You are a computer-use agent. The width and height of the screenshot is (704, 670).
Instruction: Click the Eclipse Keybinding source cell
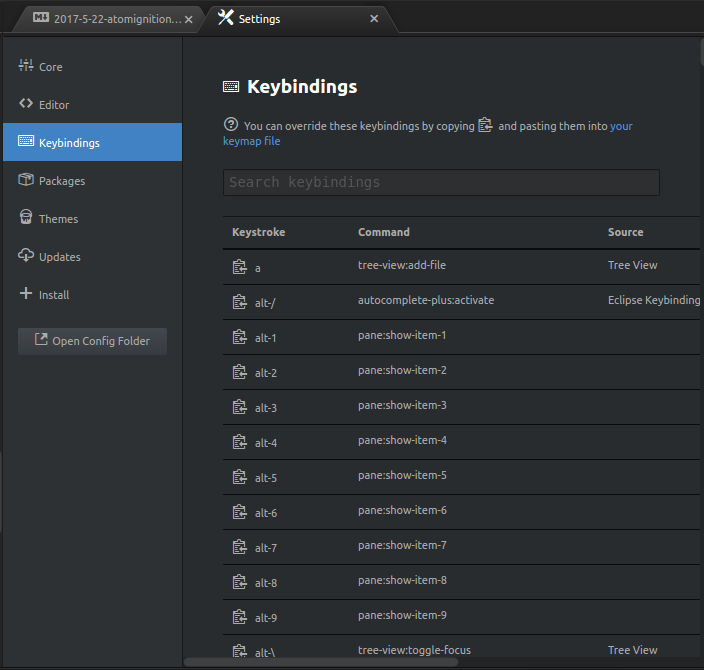(x=654, y=300)
